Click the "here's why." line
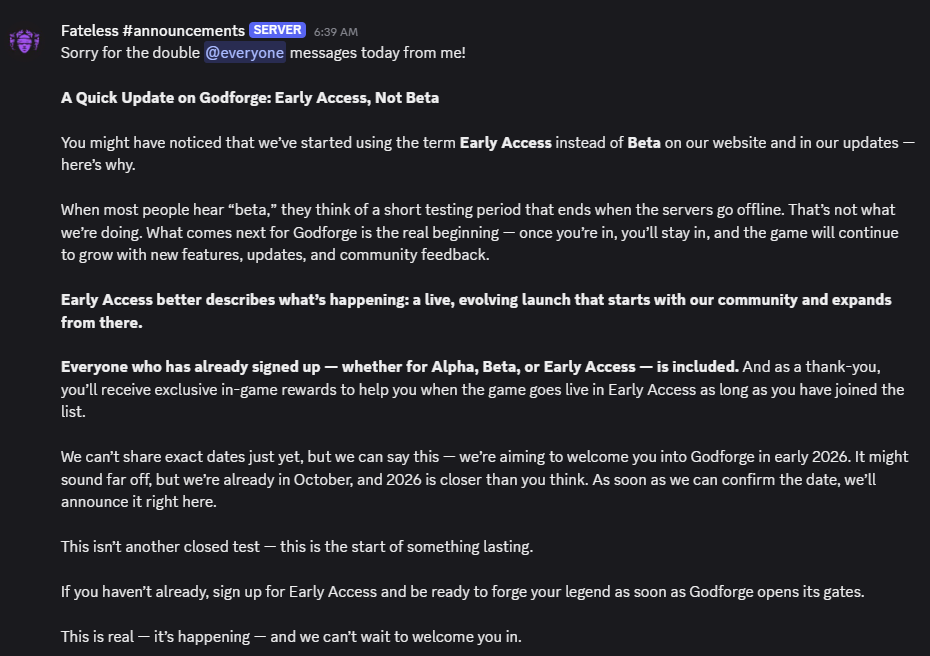 coord(98,165)
